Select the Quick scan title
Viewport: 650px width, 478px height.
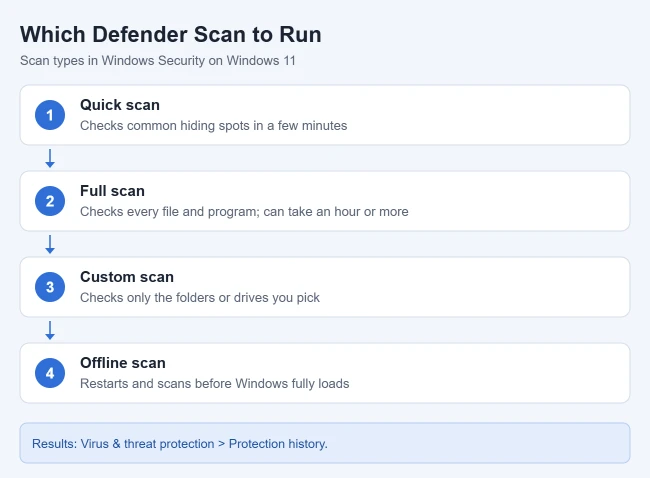120,105
